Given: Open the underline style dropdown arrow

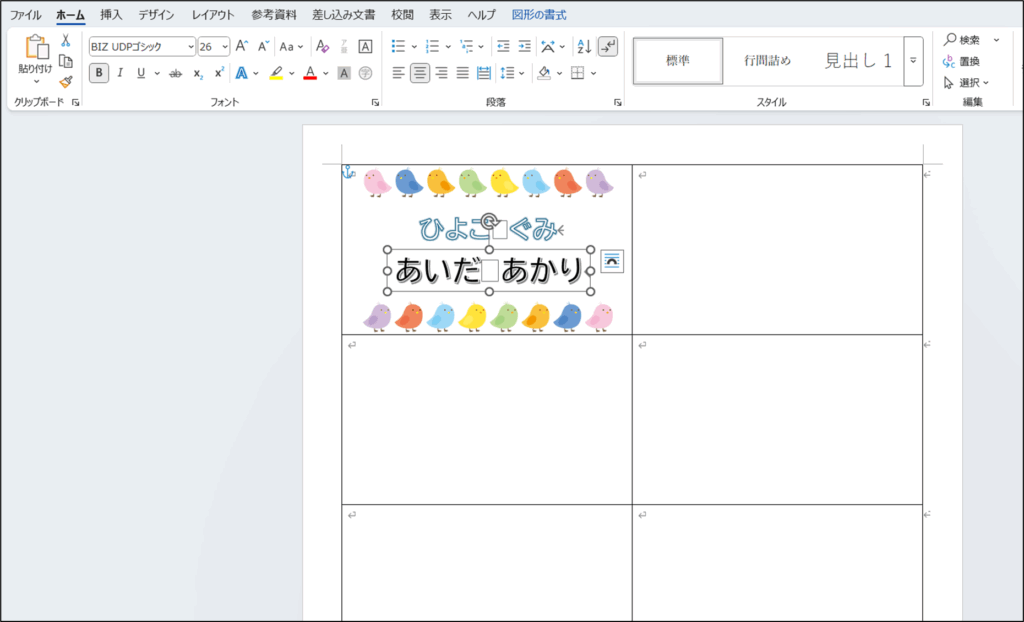Looking at the screenshot, I should click(x=157, y=73).
